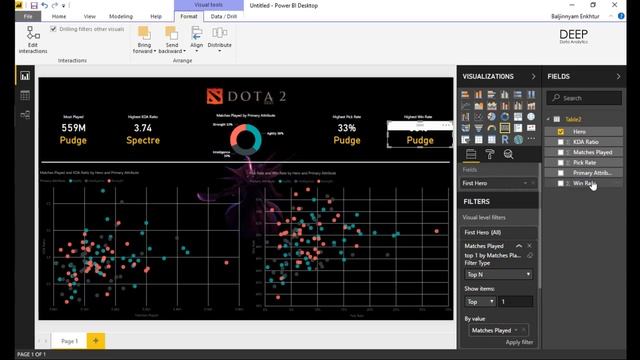
Task: Check the KDA Ratio field
Action: click(x=561, y=142)
